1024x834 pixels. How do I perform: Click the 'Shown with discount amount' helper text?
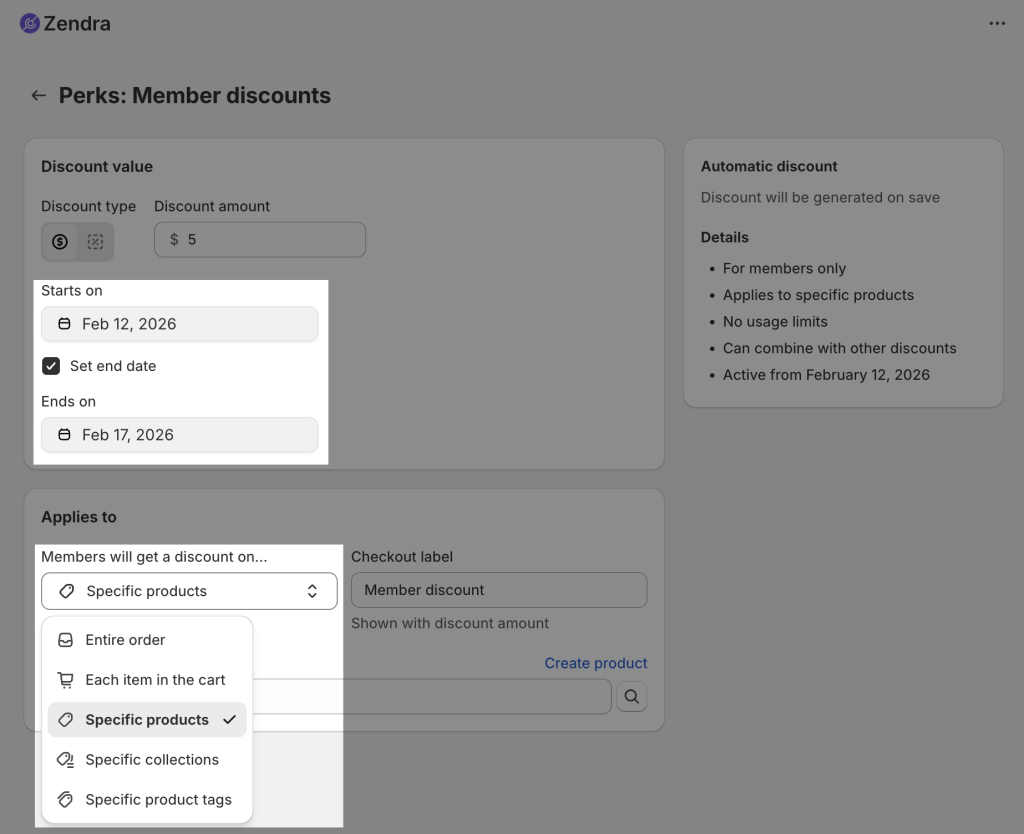pos(450,623)
